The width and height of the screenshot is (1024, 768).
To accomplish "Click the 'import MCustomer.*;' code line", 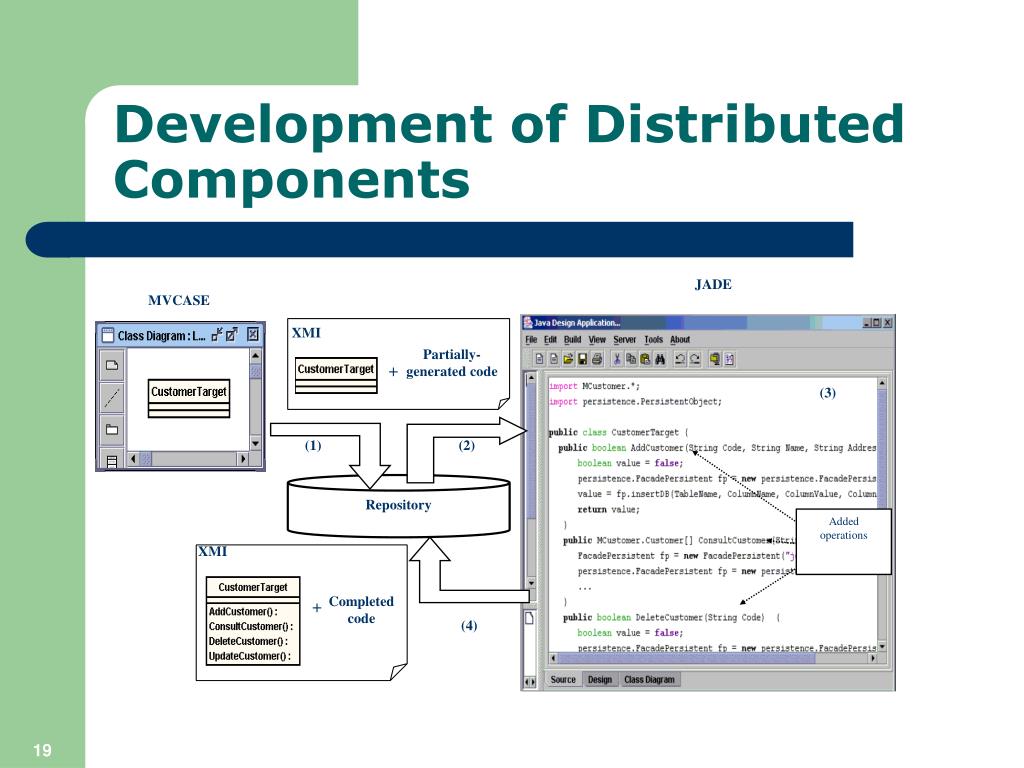I will [594, 386].
